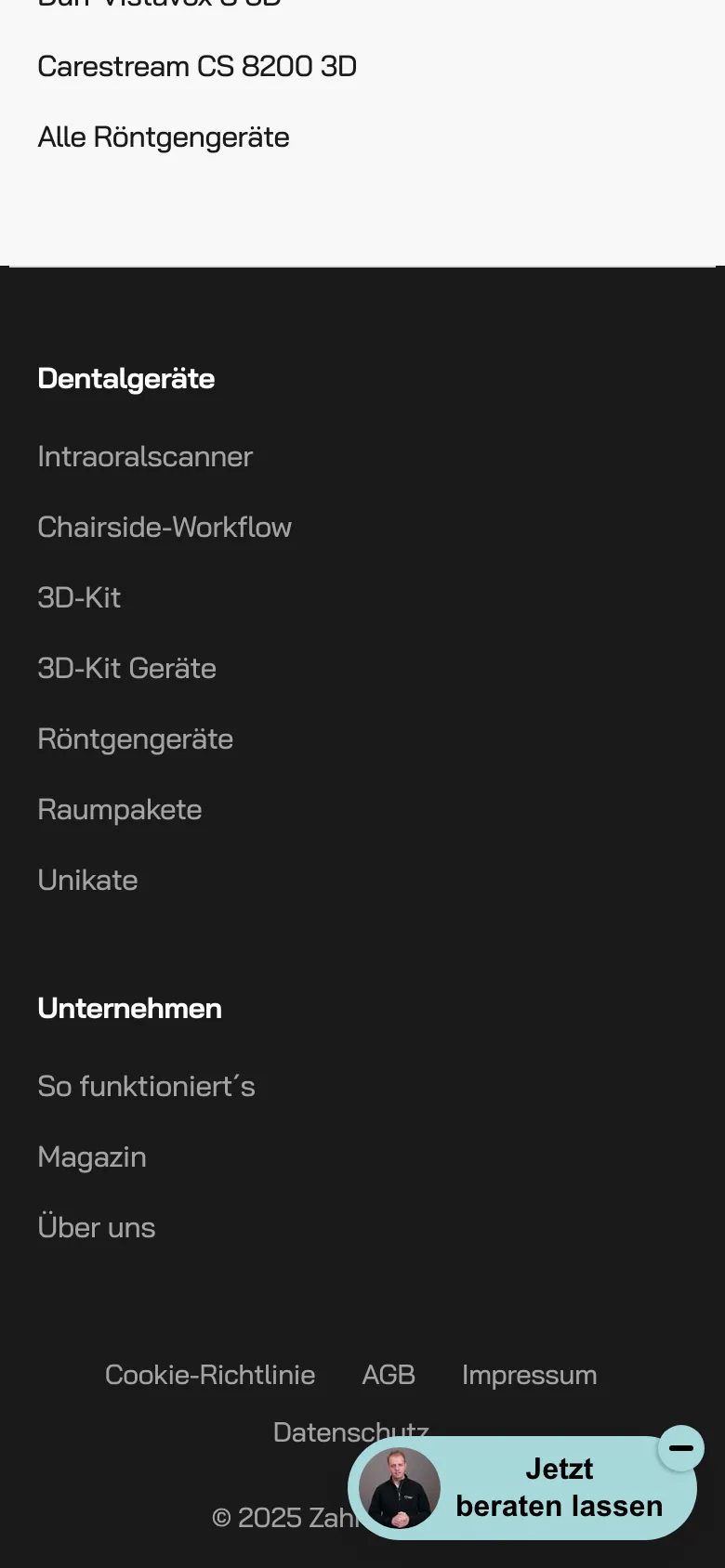
Task: Open the Dürr VistaVox S 3D link
Action: (156, 5)
